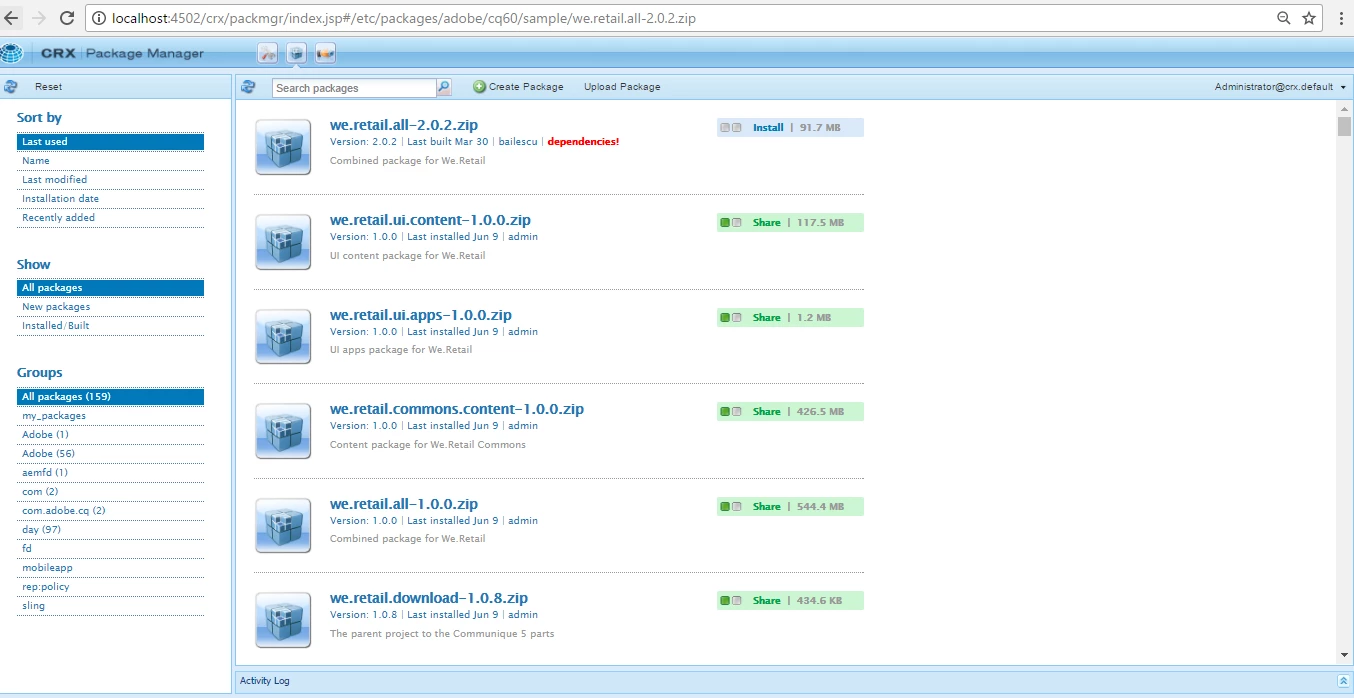Open we.retail.all-1.0.0.zip package title

pos(404,503)
